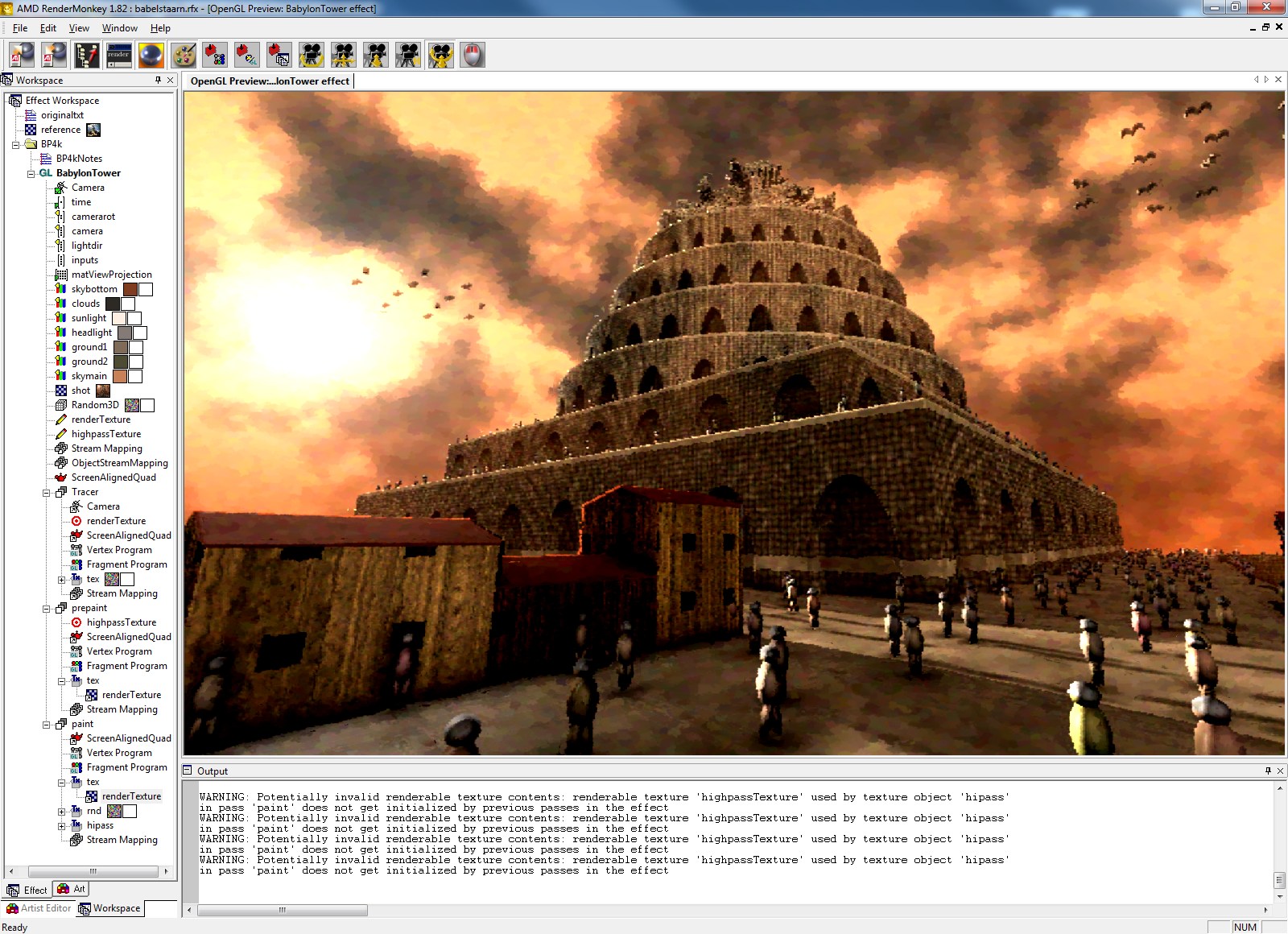Screen dimensions: 1288x934
Task: Click the glossy sphere preview toolbar icon
Action: pyautogui.click(x=151, y=55)
